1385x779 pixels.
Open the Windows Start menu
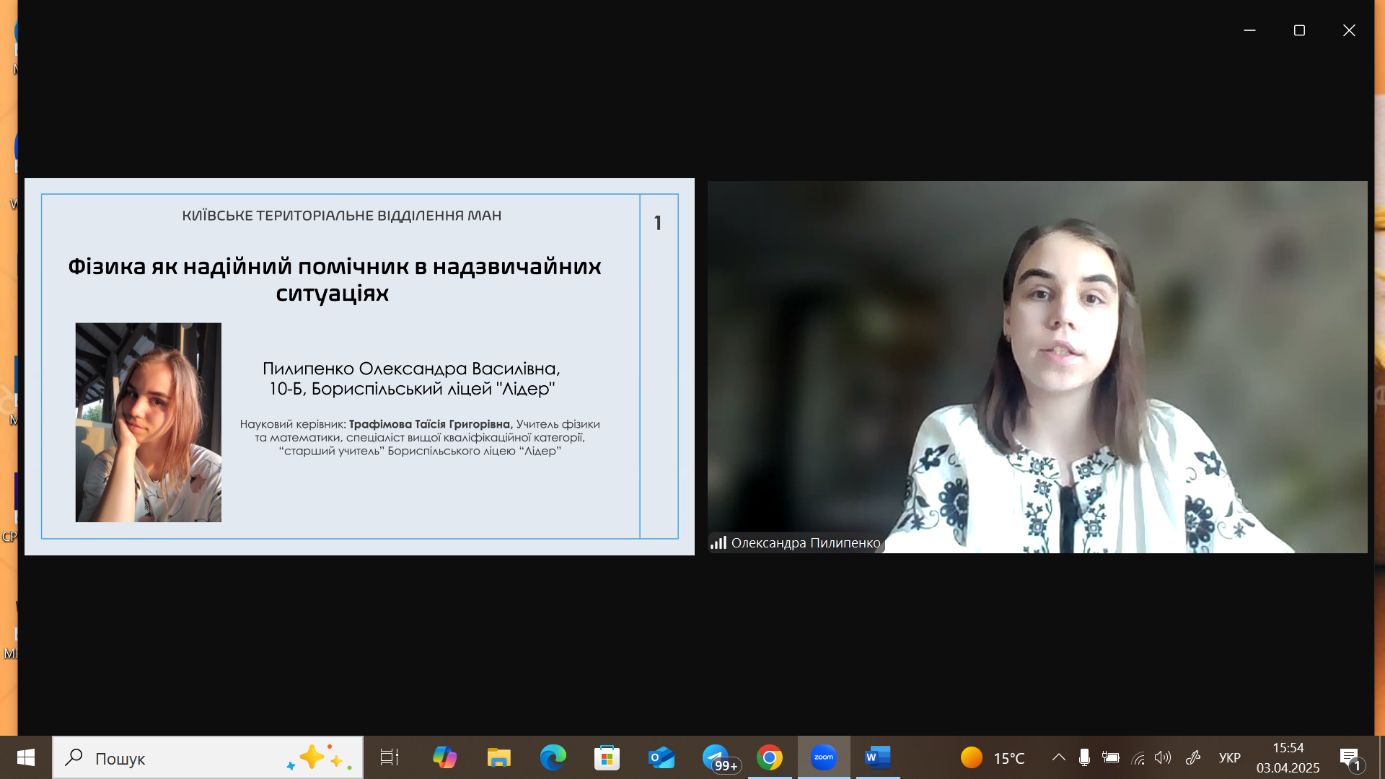point(26,758)
